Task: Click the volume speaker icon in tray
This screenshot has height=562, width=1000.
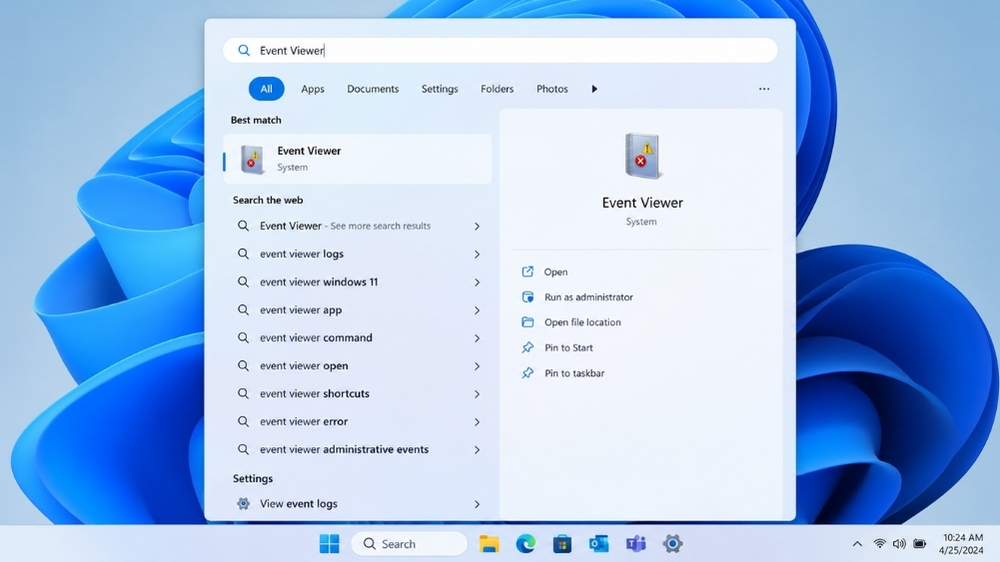Action: coord(899,544)
